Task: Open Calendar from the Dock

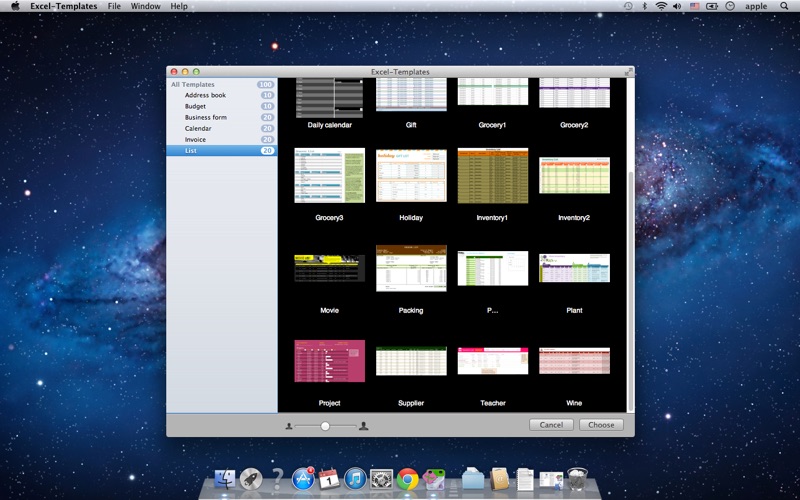Action: 329,479
